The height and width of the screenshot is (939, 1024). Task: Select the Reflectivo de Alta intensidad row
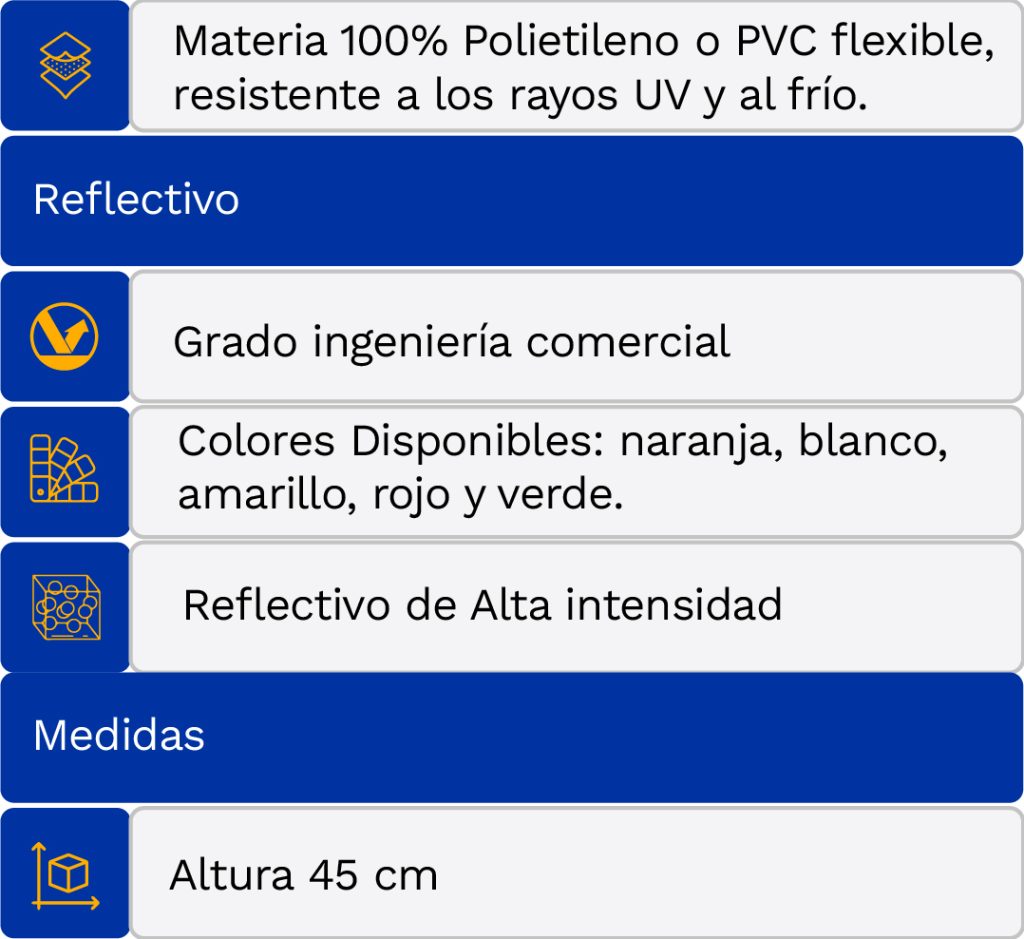coord(576,606)
